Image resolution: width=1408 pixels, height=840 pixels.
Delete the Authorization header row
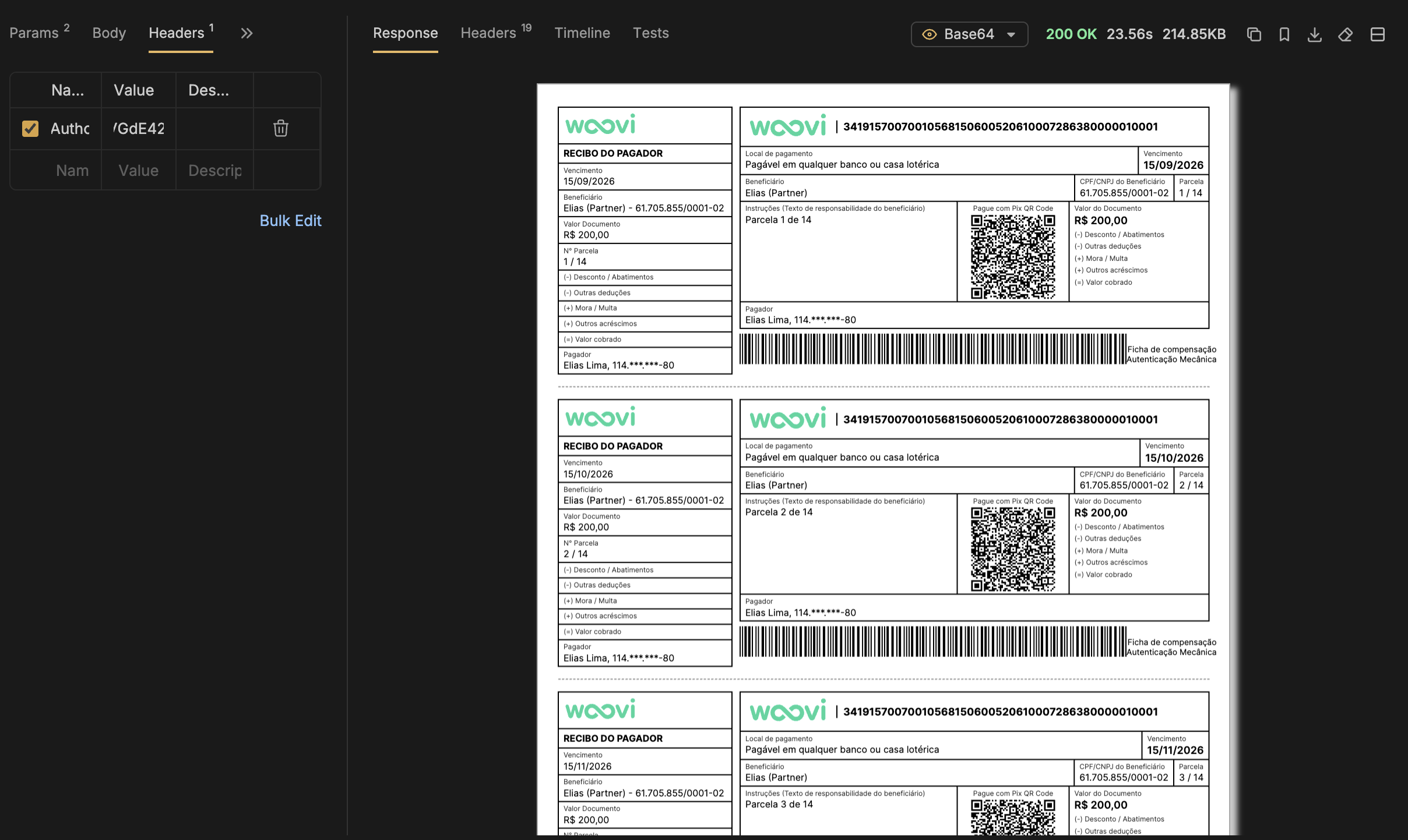tap(281, 128)
